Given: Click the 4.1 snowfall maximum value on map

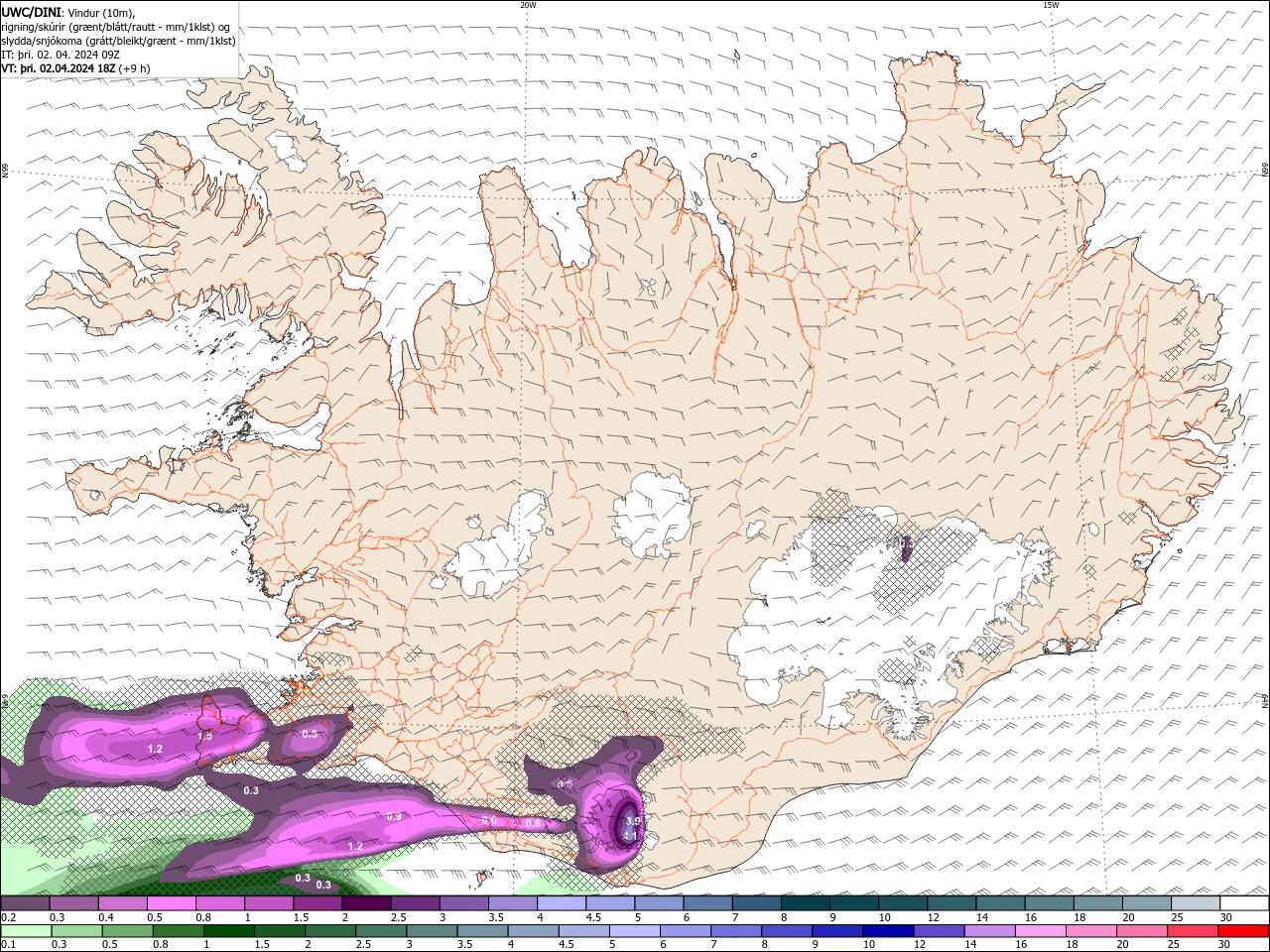Looking at the screenshot, I should click(630, 836).
